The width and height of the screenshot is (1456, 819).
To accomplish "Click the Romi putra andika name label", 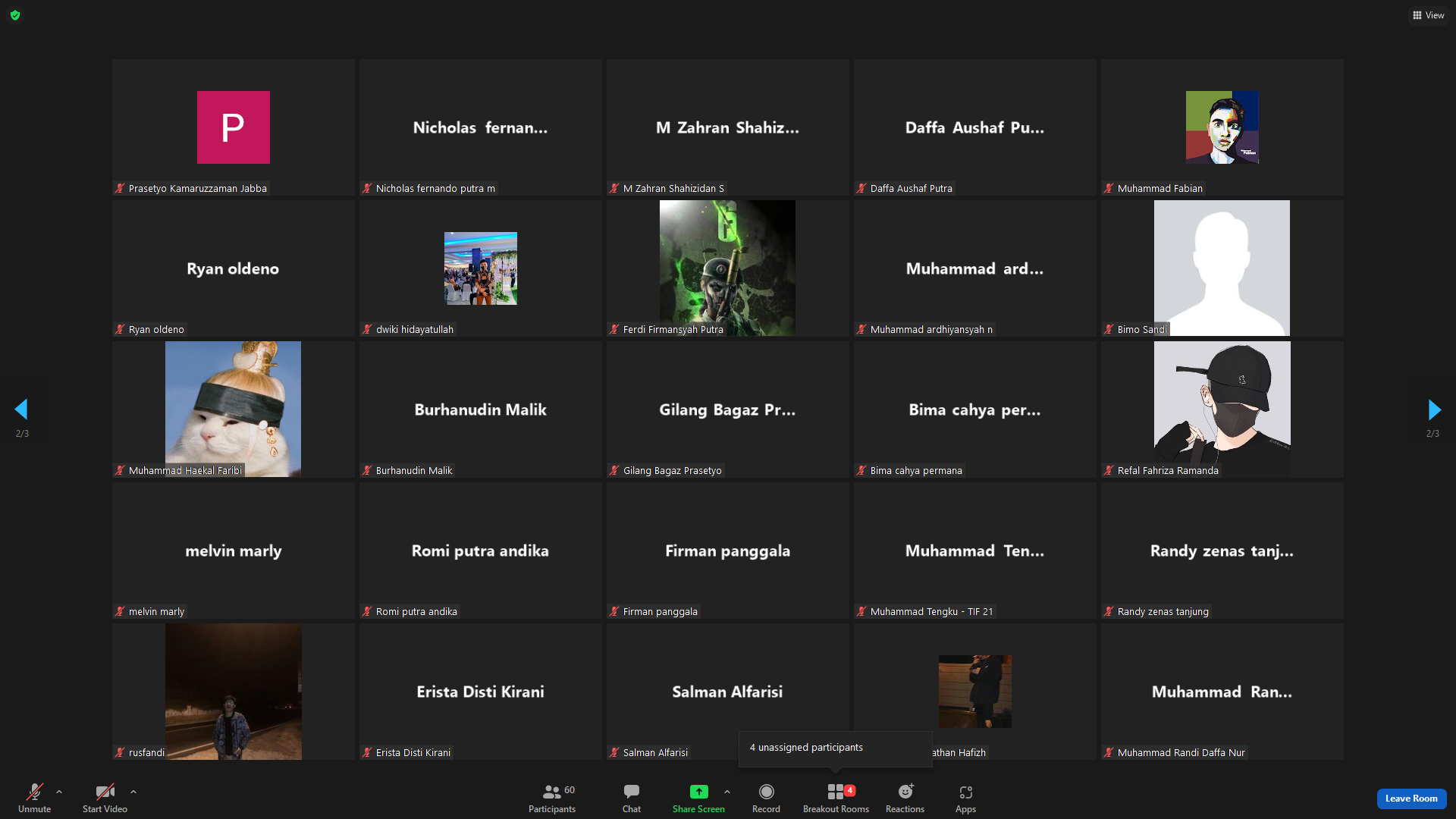I will click(416, 612).
